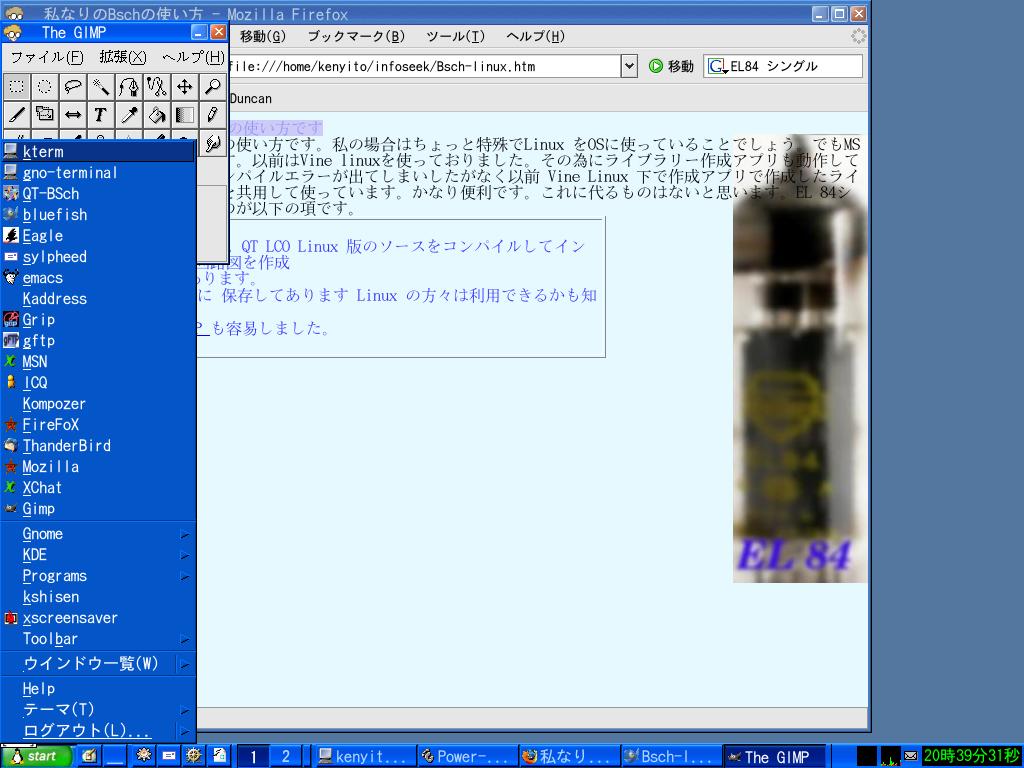Screen dimensions: 1024x768
Task: Activate the fuzzy select magic wand tool
Action: pyautogui.click(x=99, y=87)
